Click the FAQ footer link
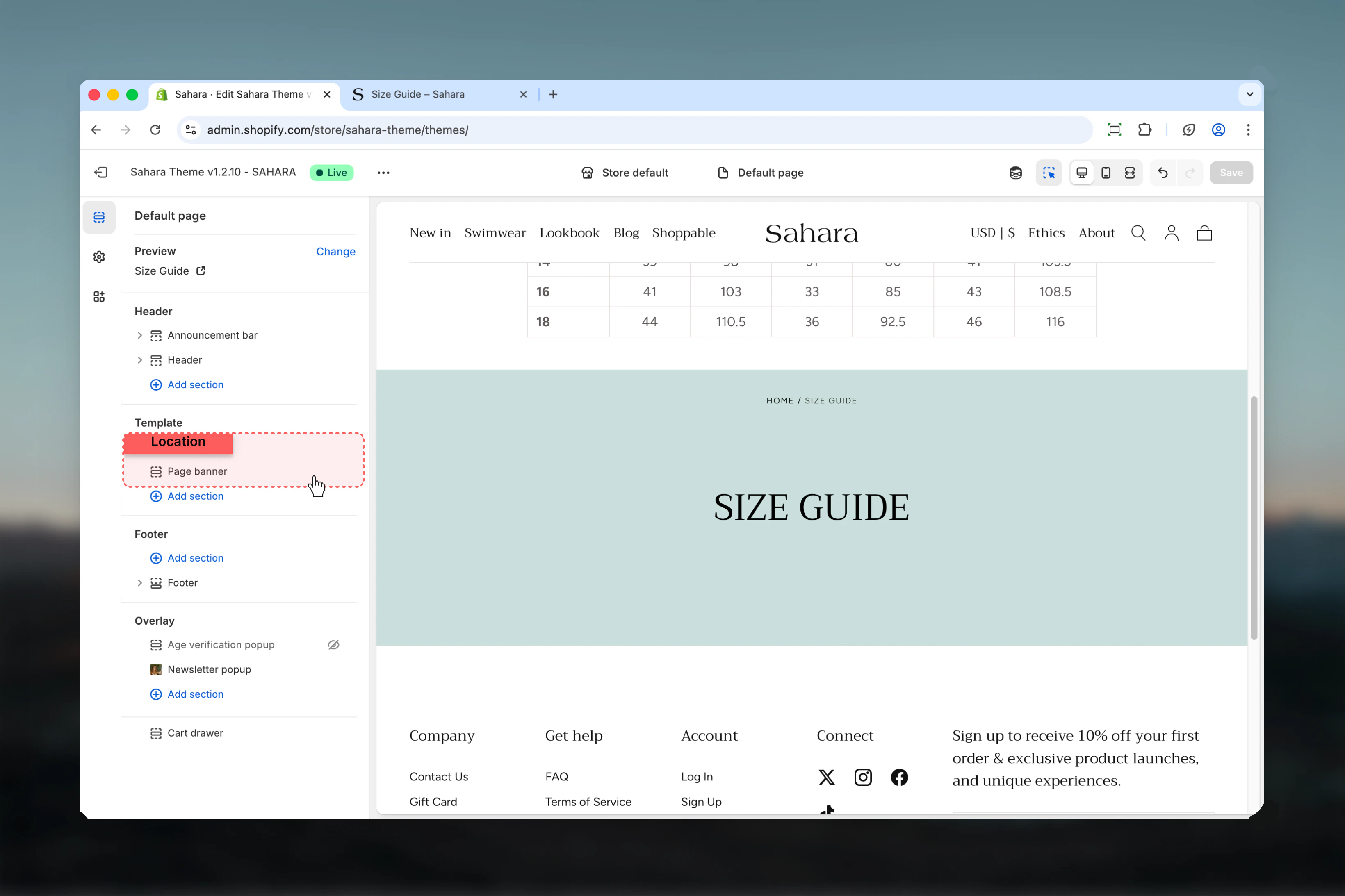This screenshot has width=1345, height=896. point(556,777)
